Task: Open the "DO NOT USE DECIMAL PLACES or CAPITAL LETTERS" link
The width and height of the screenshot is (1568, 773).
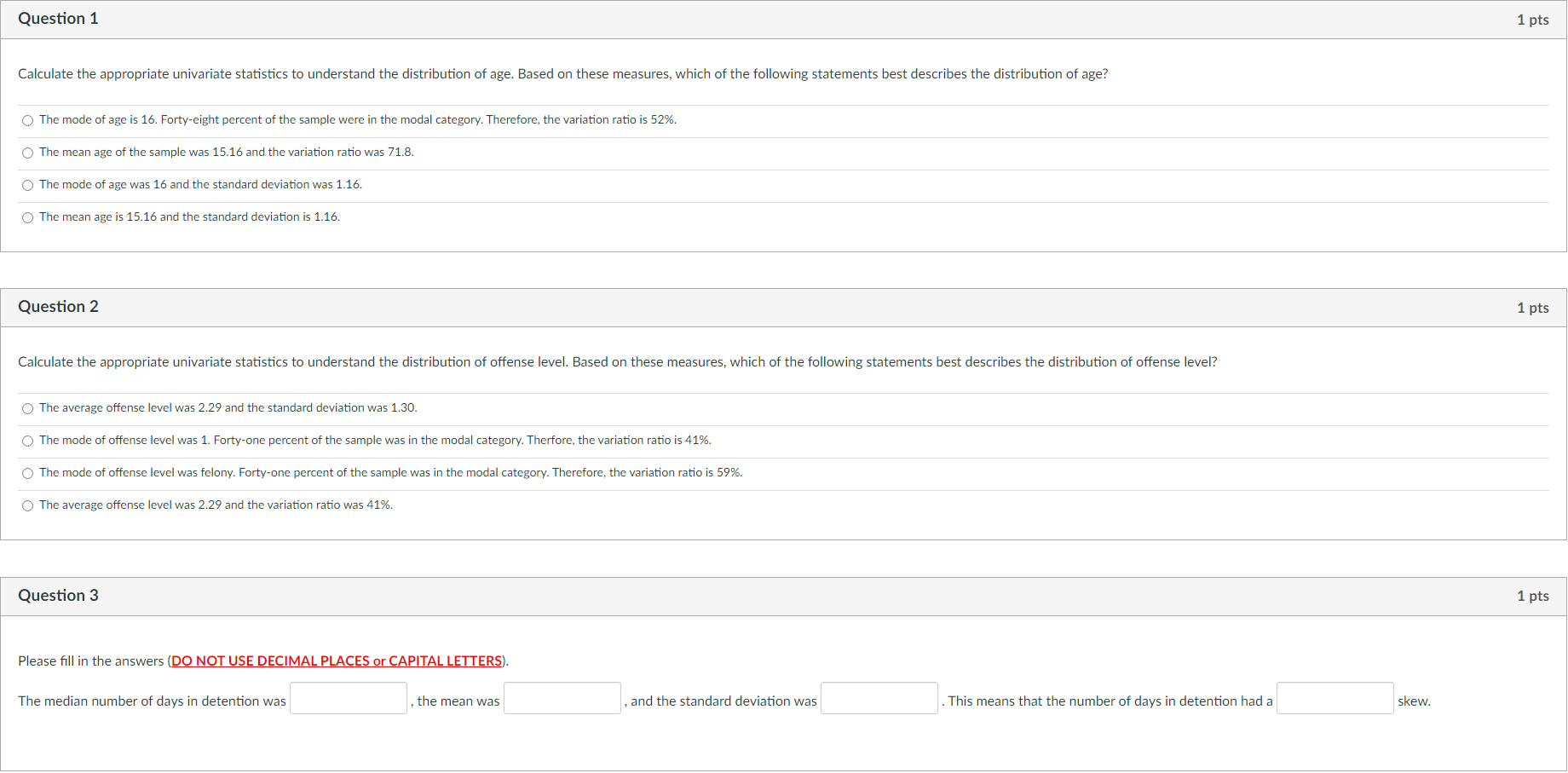Action: [336, 661]
